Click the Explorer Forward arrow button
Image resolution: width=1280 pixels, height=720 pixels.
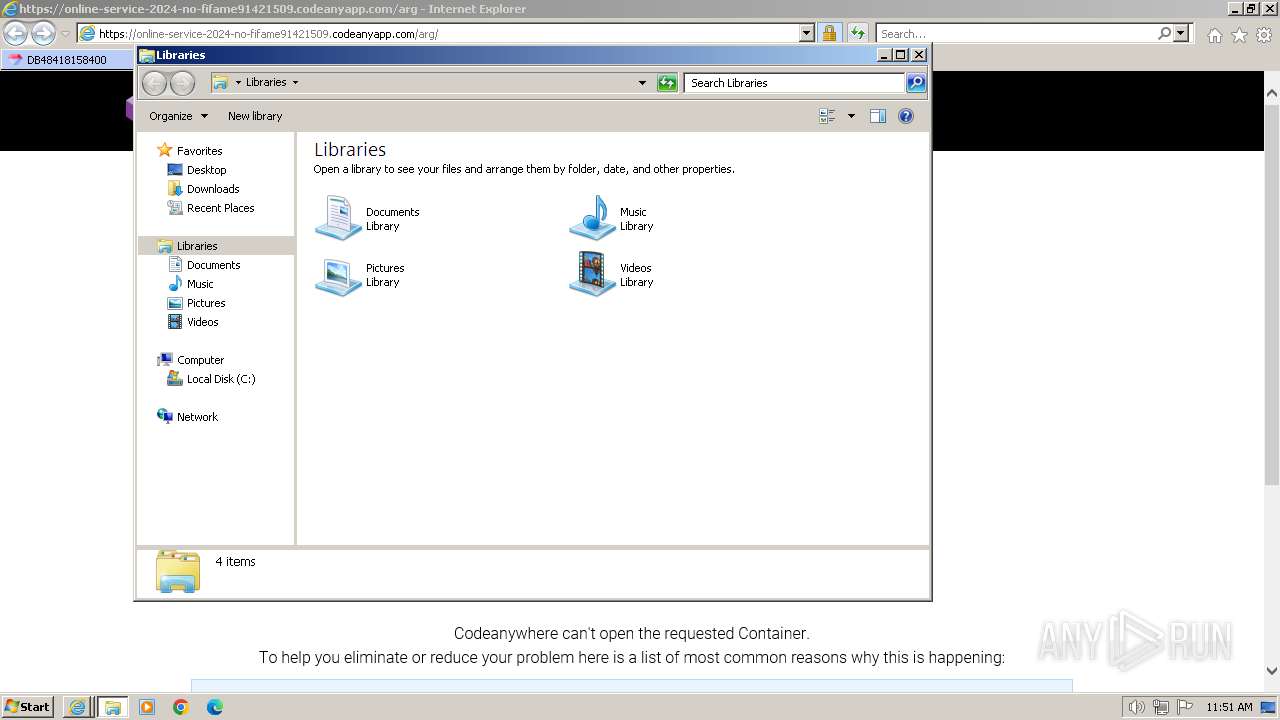(x=182, y=83)
